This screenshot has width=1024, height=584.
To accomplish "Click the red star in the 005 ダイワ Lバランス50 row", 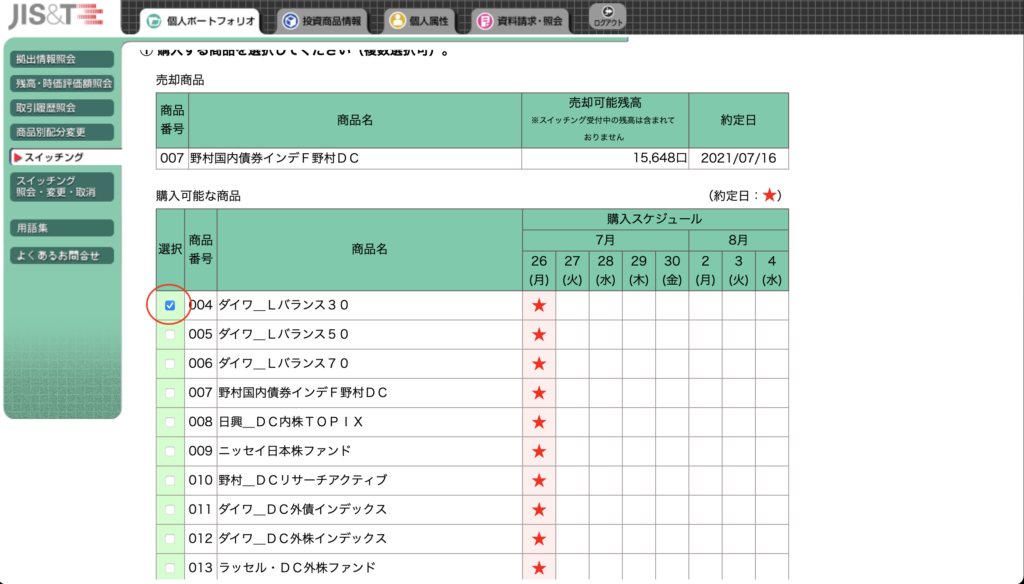I will click(539, 334).
